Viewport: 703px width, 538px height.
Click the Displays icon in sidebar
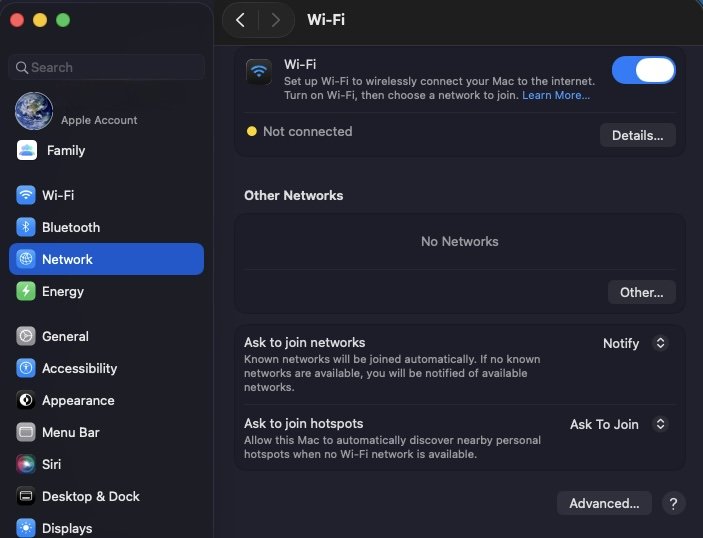pyautogui.click(x=26, y=528)
